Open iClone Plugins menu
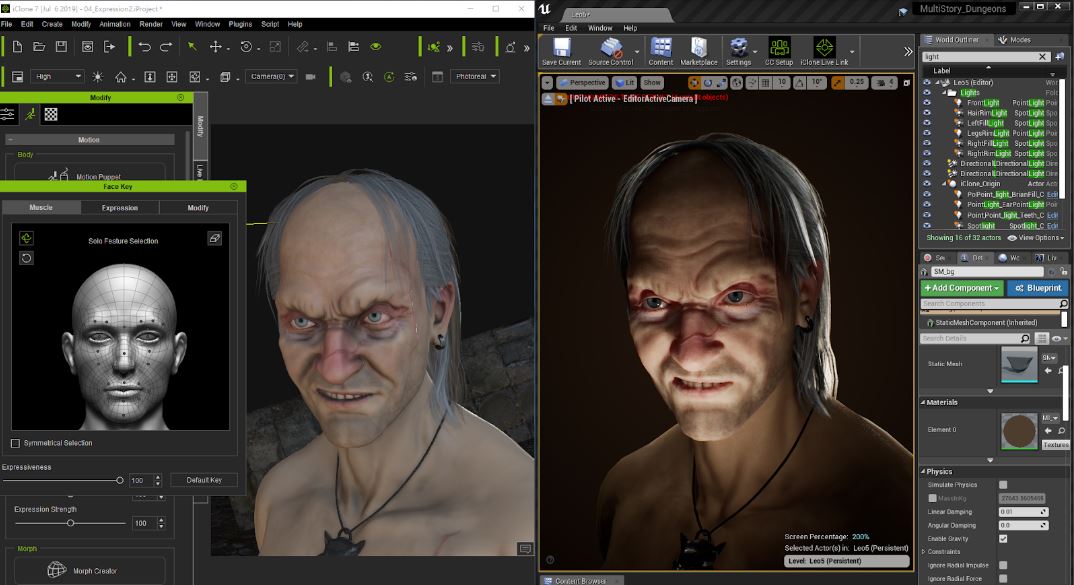Screen dimensions: 1074x585 click(x=240, y=24)
